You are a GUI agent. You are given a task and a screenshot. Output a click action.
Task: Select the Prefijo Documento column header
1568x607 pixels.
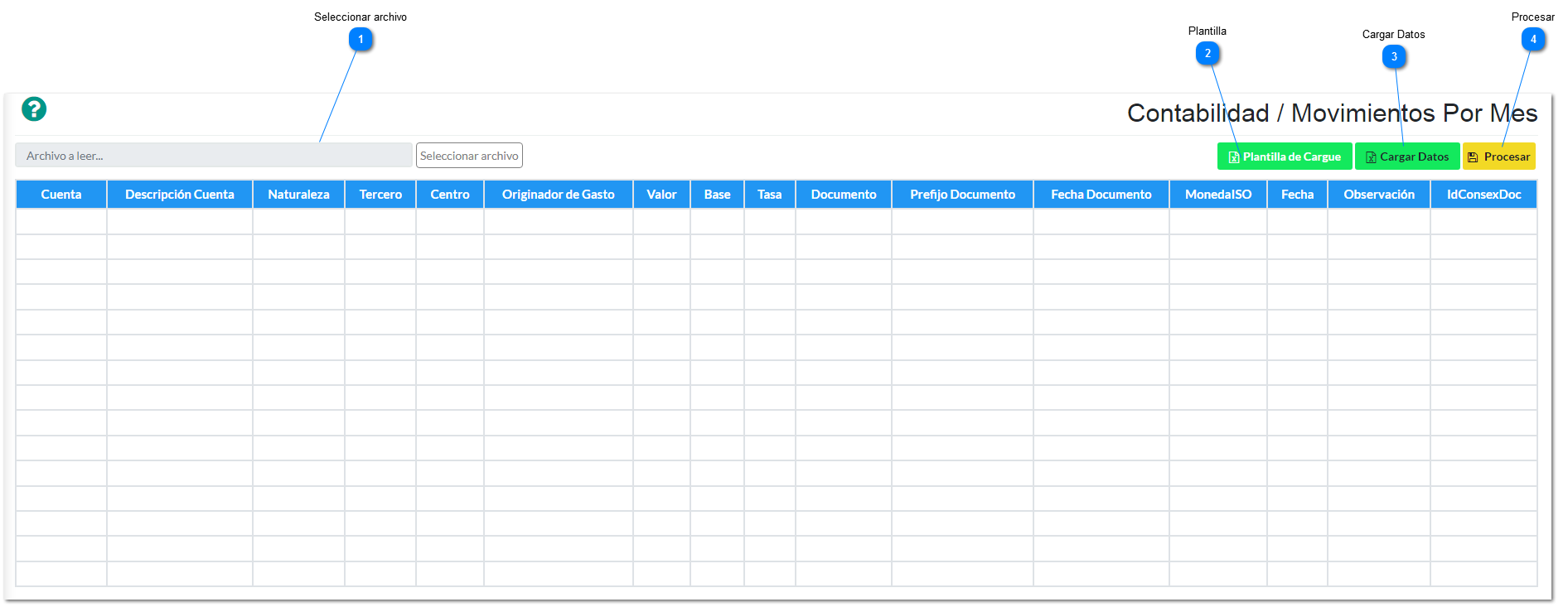pyautogui.click(x=963, y=195)
